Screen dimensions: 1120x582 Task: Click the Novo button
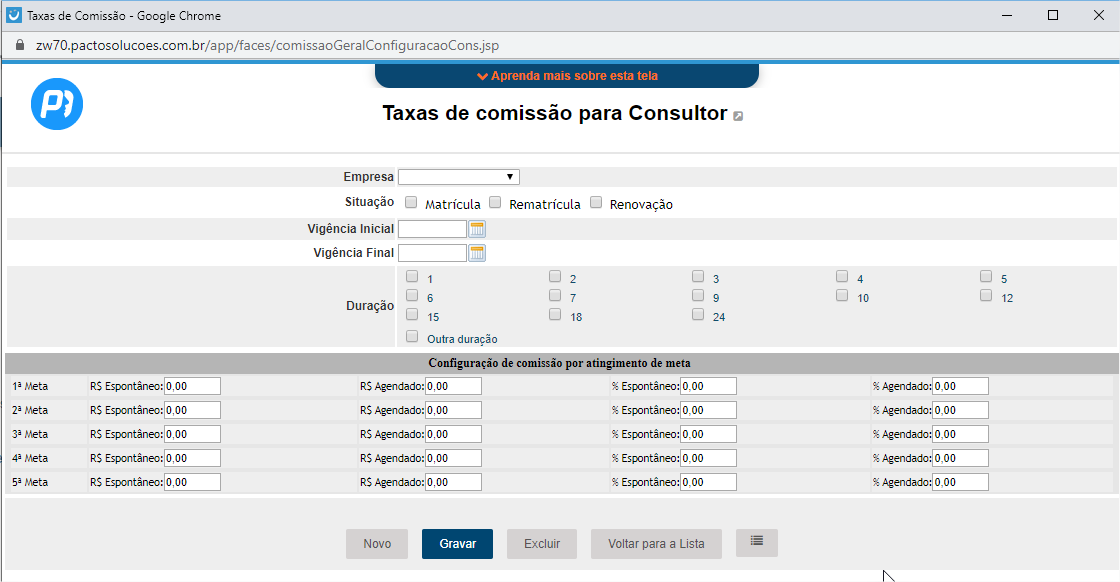(377, 544)
